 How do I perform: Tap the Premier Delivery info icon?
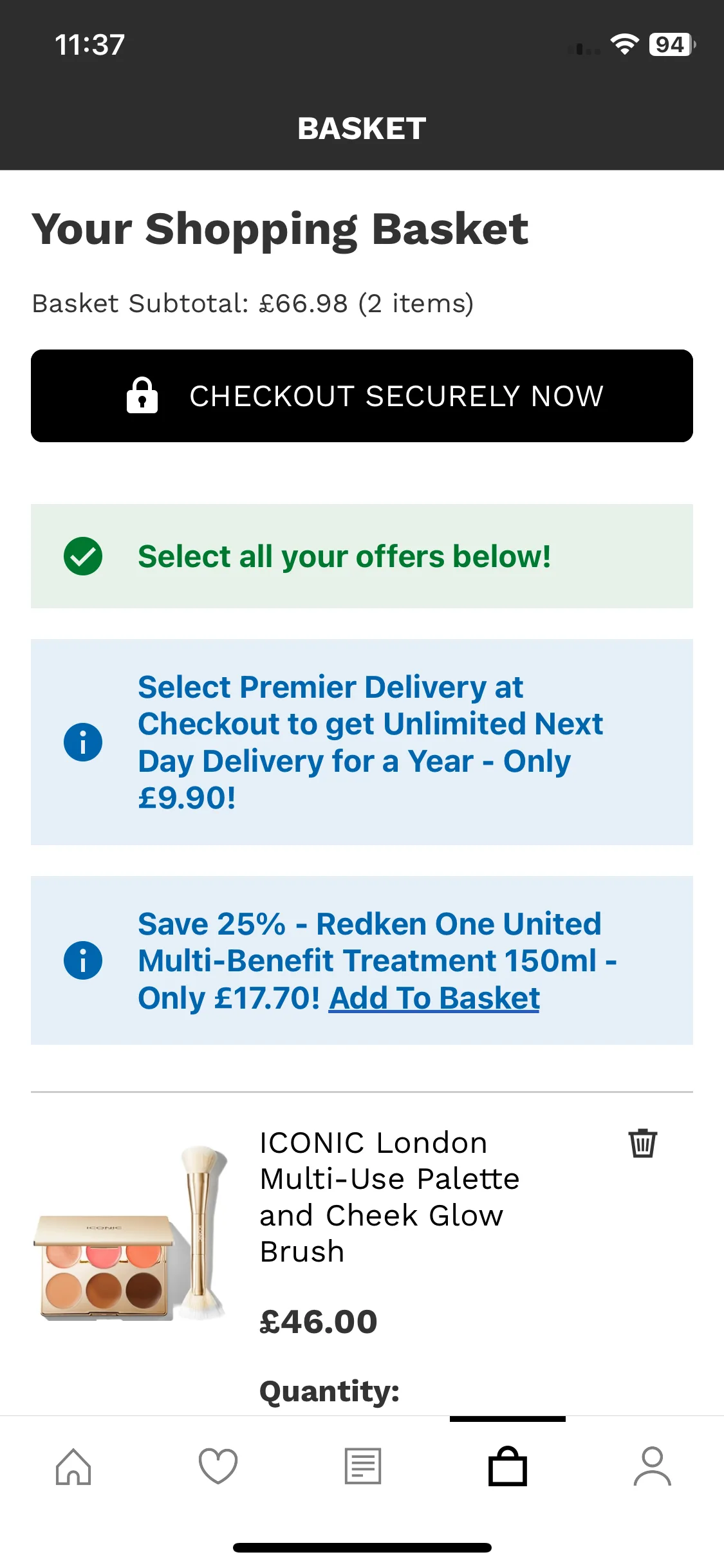83,742
